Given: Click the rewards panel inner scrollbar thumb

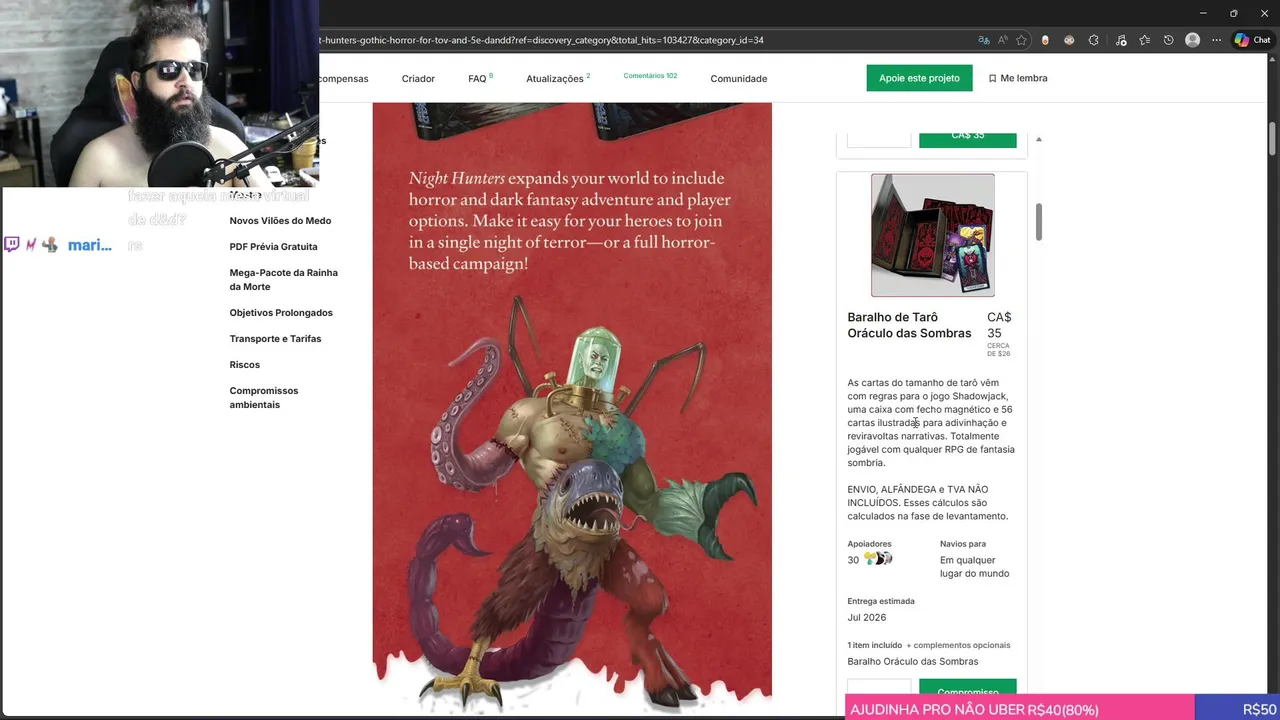Looking at the screenshot, I should point(1038,222).
